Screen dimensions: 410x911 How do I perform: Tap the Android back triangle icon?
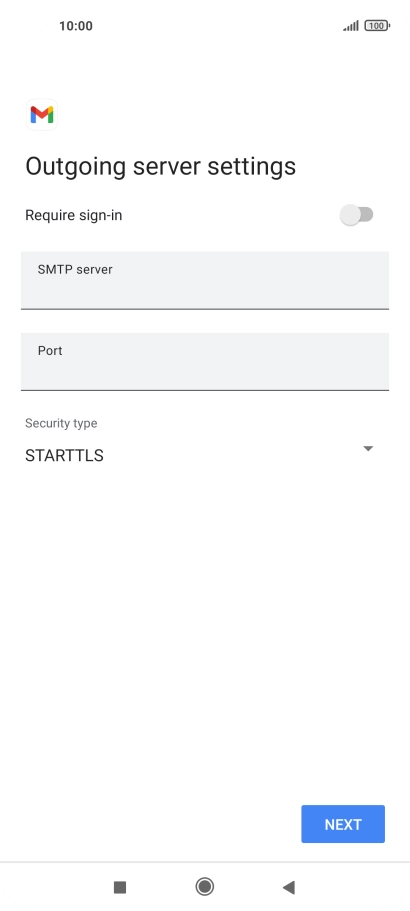289,887
